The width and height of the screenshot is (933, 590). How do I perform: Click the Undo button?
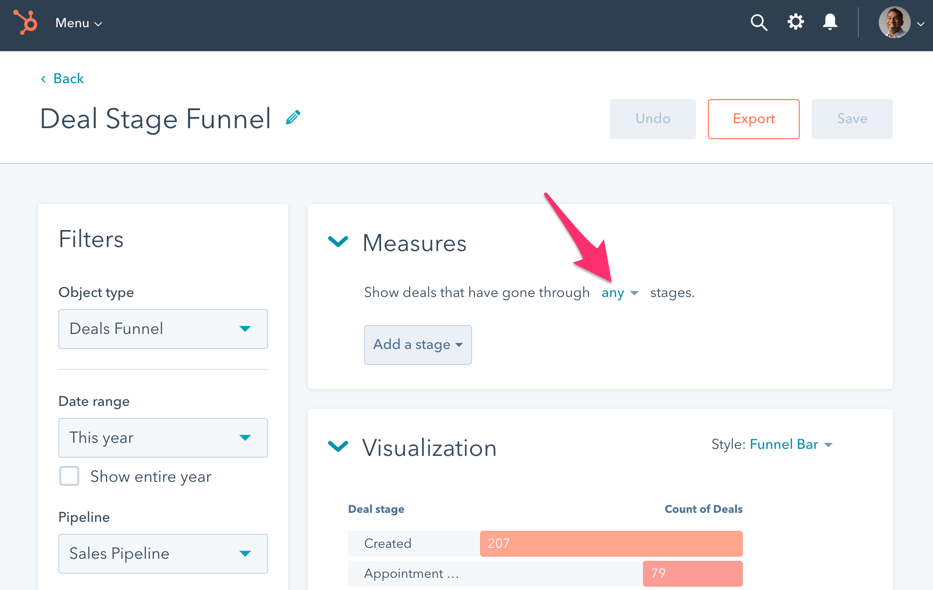[652, 118]
